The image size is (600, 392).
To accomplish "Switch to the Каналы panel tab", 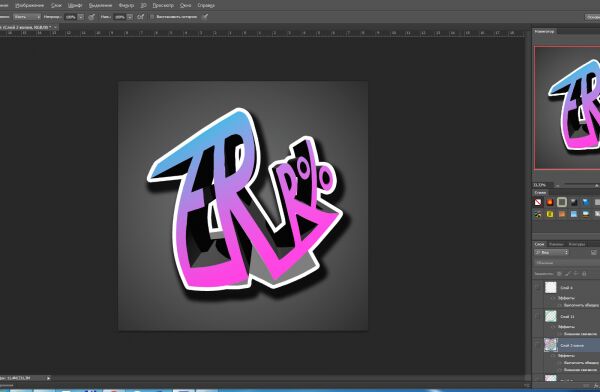I will pyautogui.click(x=556, y=244).
